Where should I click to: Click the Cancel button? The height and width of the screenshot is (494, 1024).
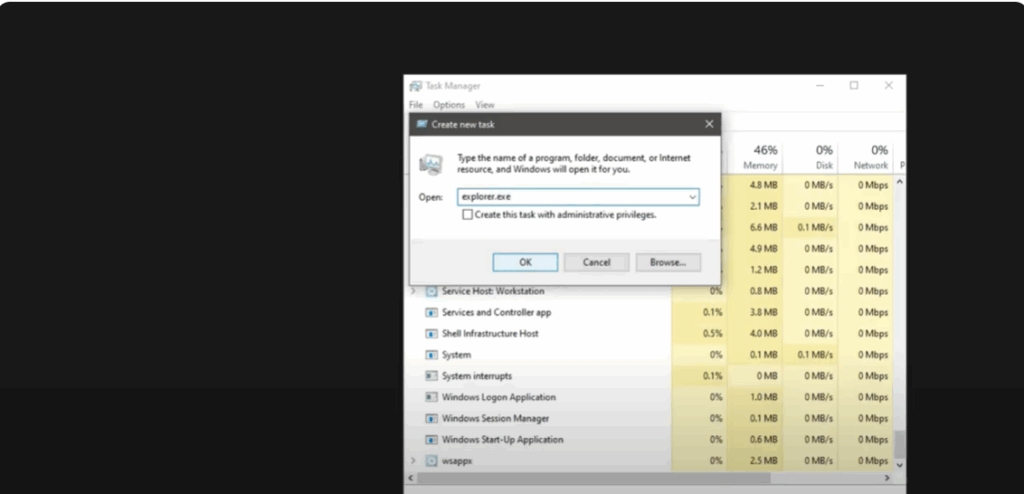click(x=596, y=262)
